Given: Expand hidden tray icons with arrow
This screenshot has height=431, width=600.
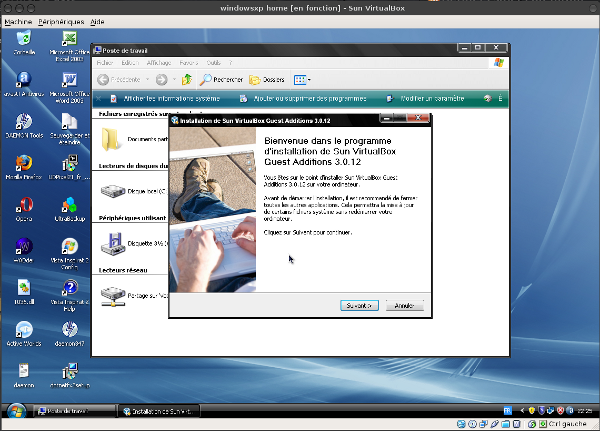Looking at the screenshot, I should click(522, 411).
